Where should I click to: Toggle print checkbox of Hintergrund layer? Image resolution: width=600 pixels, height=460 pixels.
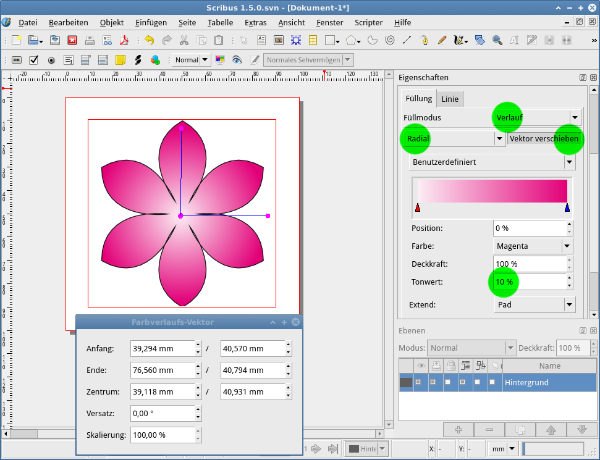point(435,382)
